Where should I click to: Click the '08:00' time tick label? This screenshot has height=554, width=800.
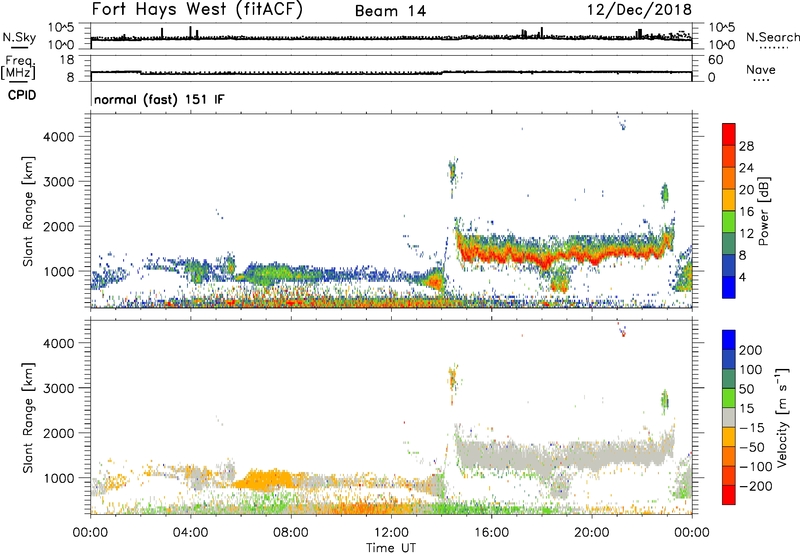291,533
